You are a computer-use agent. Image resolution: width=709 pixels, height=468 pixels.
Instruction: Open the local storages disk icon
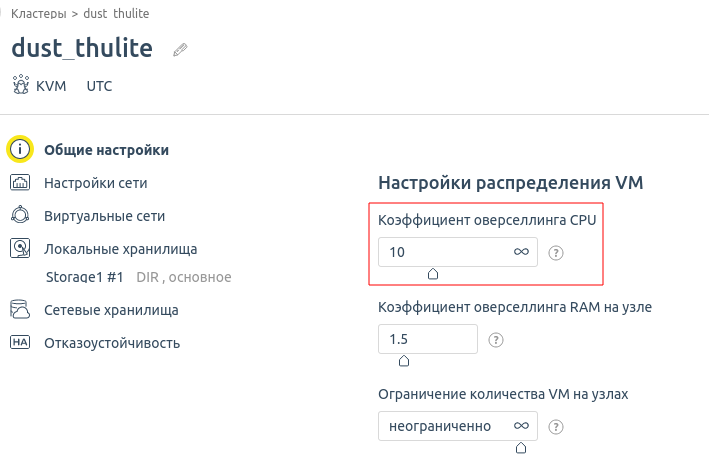tap(20, 248)
